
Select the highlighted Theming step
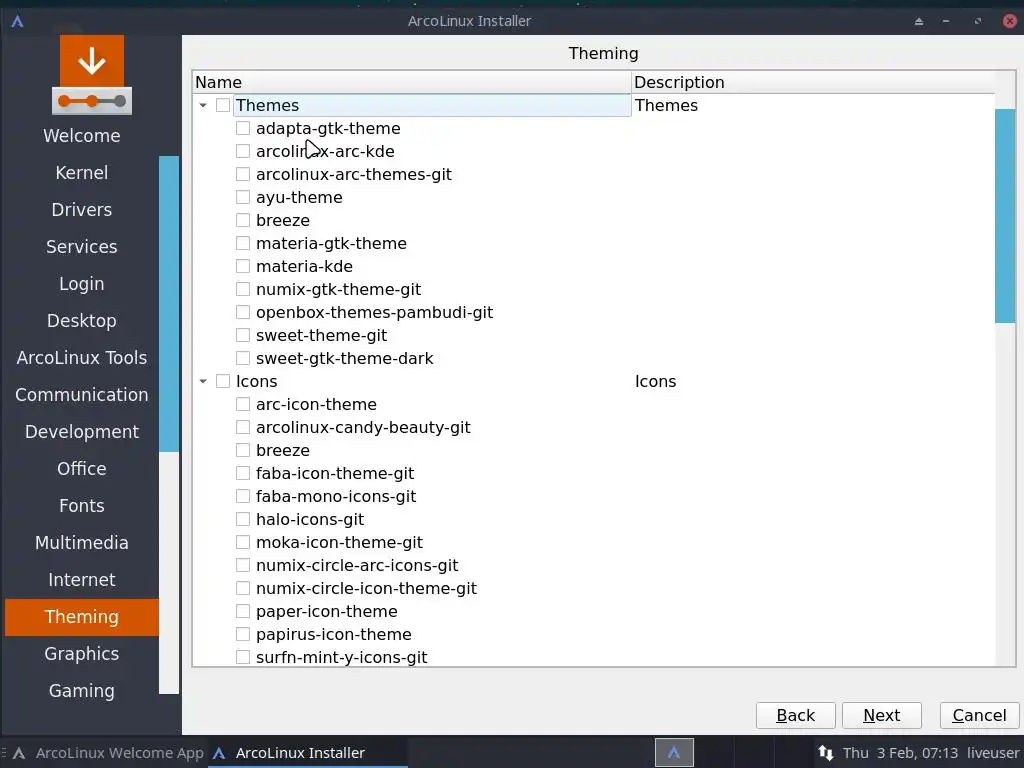coord(82,617)
